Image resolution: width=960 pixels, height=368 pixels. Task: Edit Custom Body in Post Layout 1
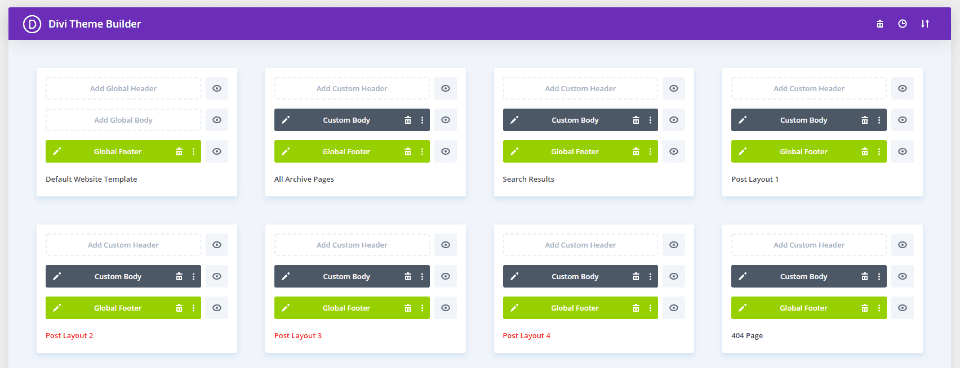[x=743, y=120]
